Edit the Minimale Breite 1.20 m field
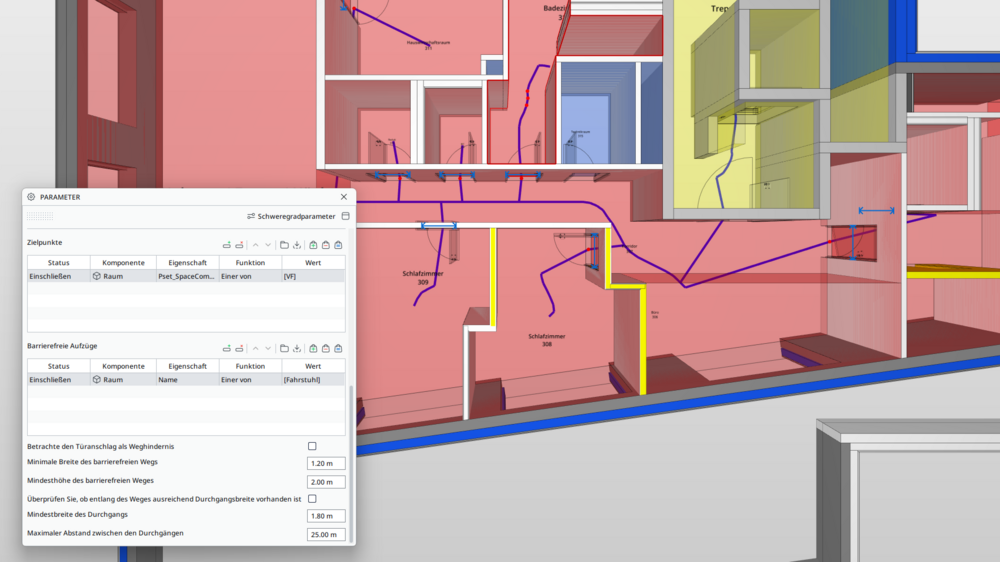The width and height of the screenshot is (1000, 562). point(326,463)
